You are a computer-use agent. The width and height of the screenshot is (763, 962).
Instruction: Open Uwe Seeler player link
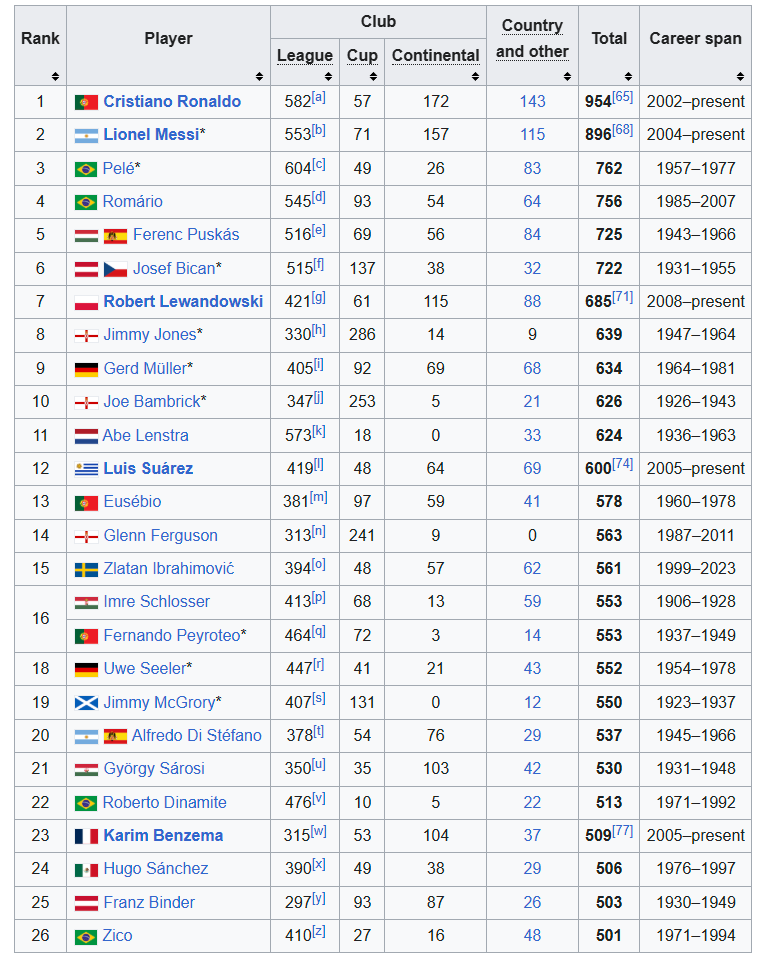tap(144, 669)
